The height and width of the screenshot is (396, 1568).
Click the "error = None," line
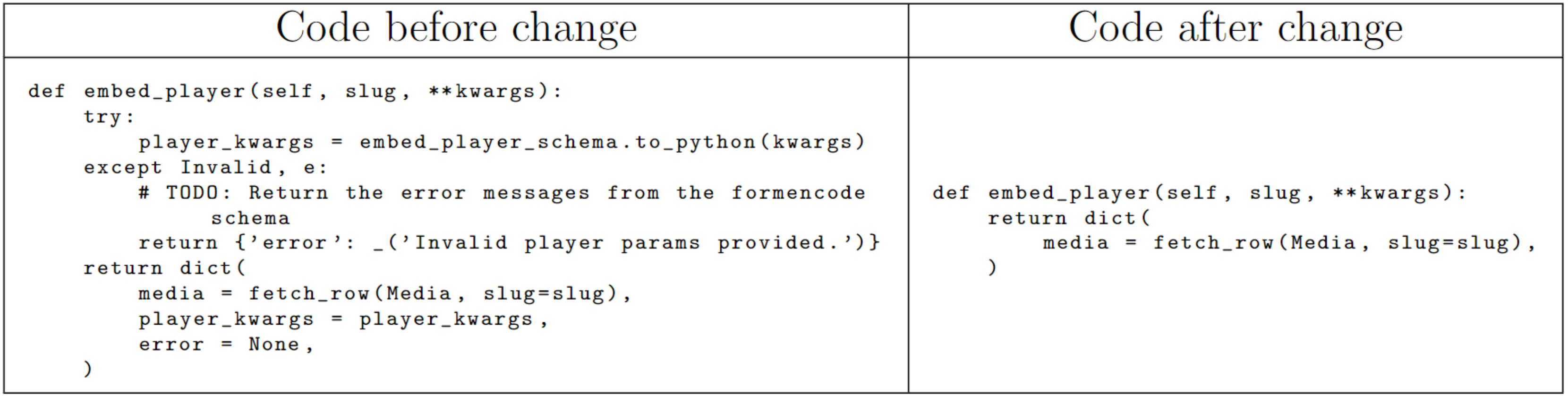tap(225, 345)
